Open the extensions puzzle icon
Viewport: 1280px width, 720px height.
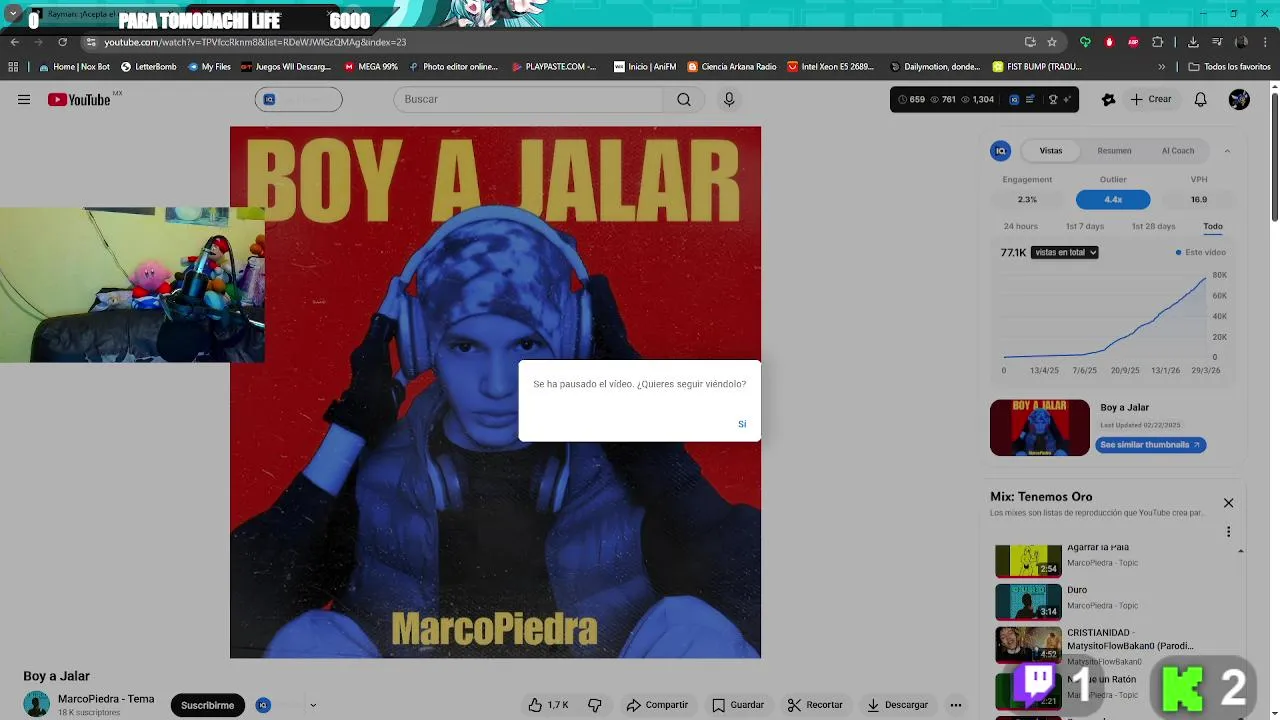1157,42
